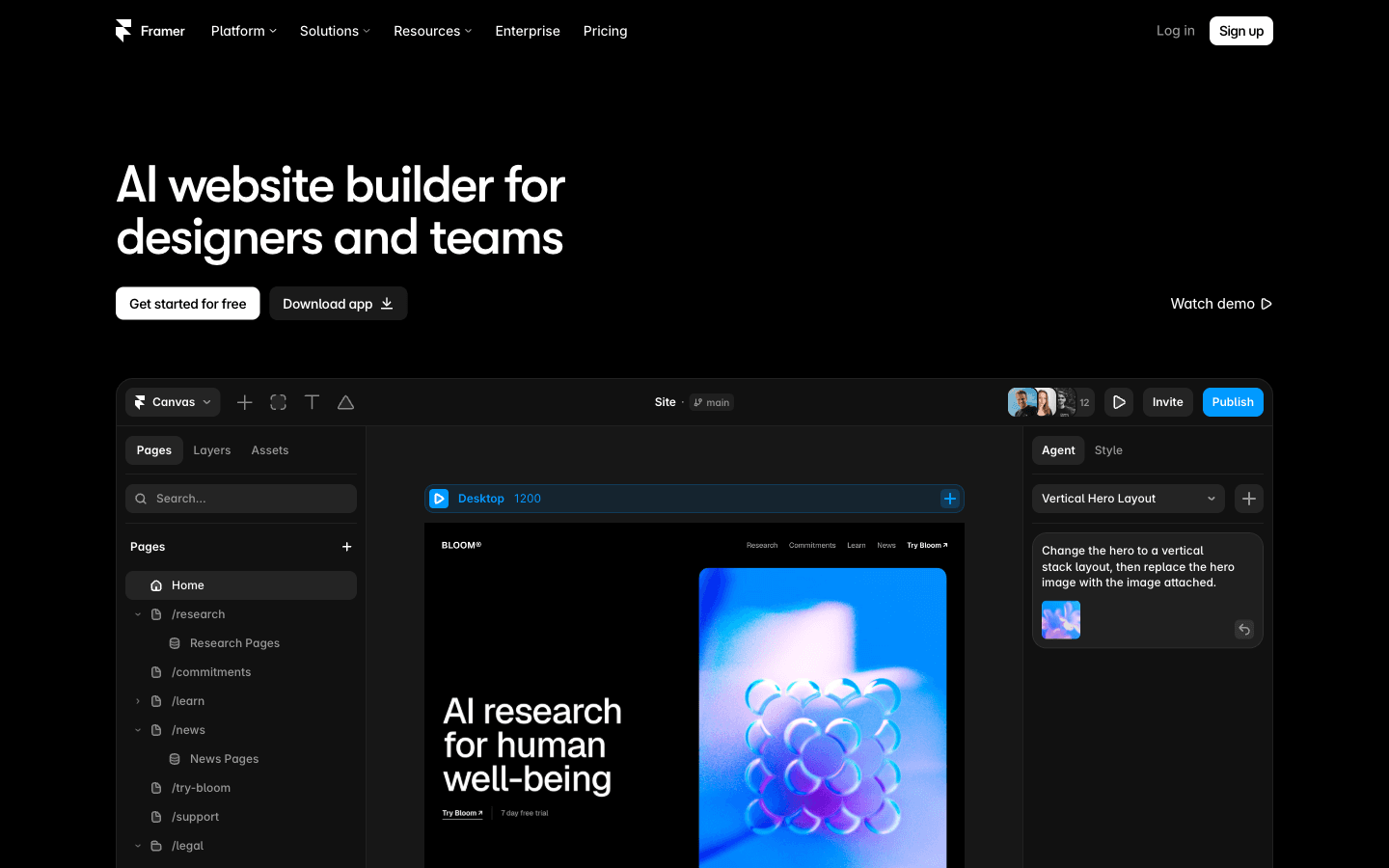Click the Invite button
This screenshot has width=1389, height=868.
pos(1168,402)
